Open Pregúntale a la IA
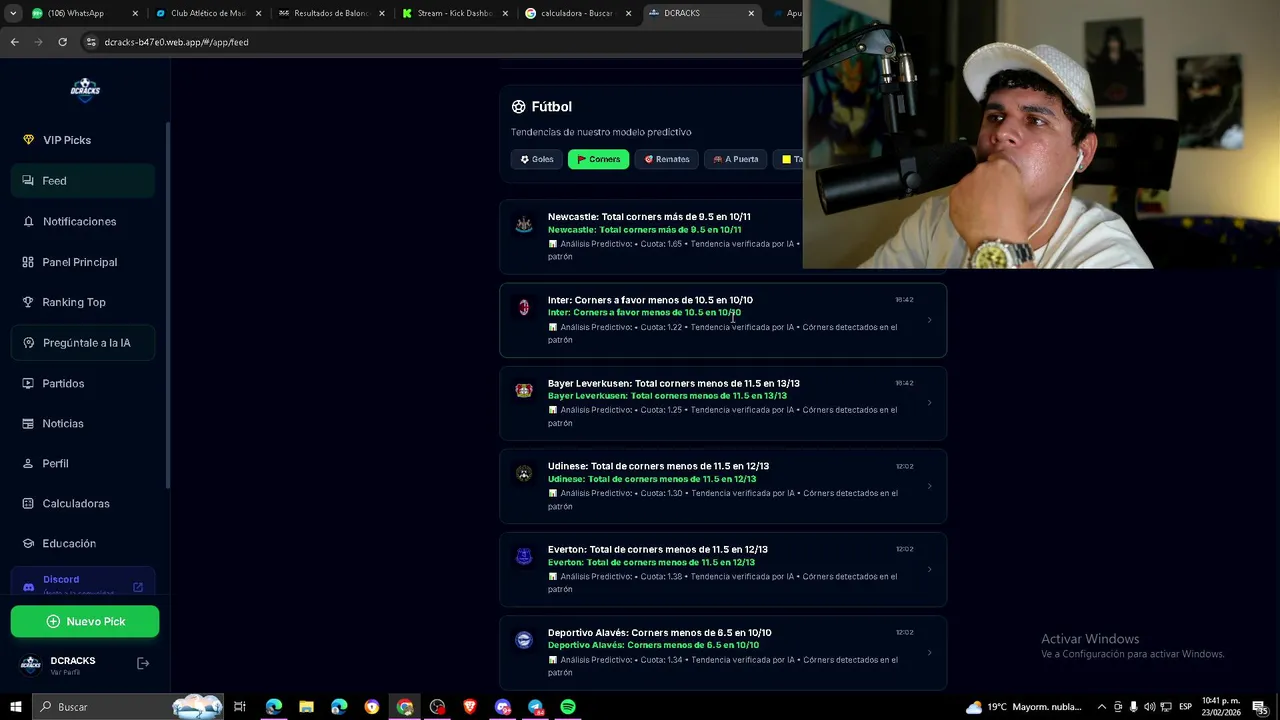This screenshot has height=720, width=1280. click(x=84, y=343)
